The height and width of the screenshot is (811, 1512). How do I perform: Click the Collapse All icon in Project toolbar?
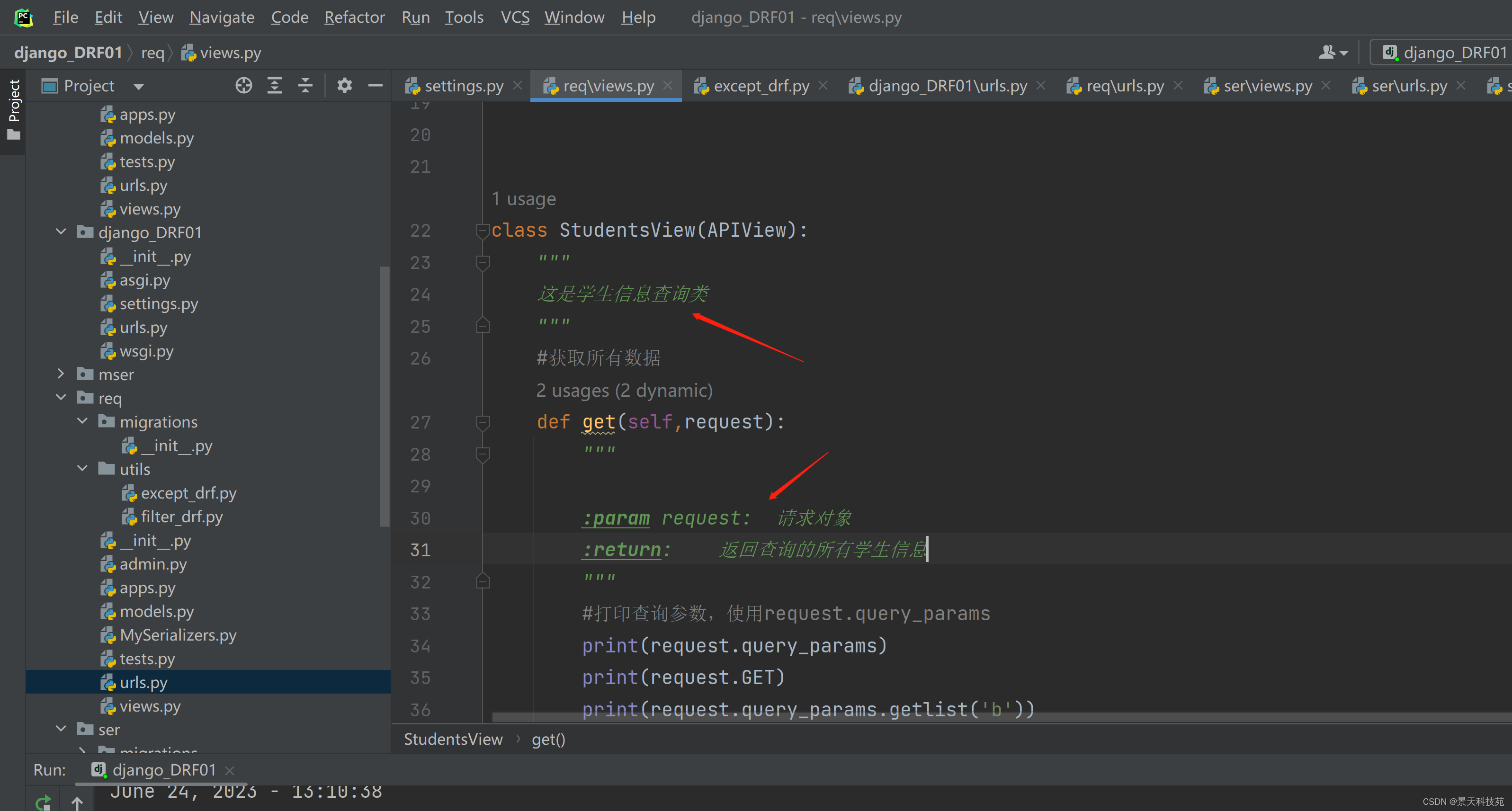pos(305,86)
